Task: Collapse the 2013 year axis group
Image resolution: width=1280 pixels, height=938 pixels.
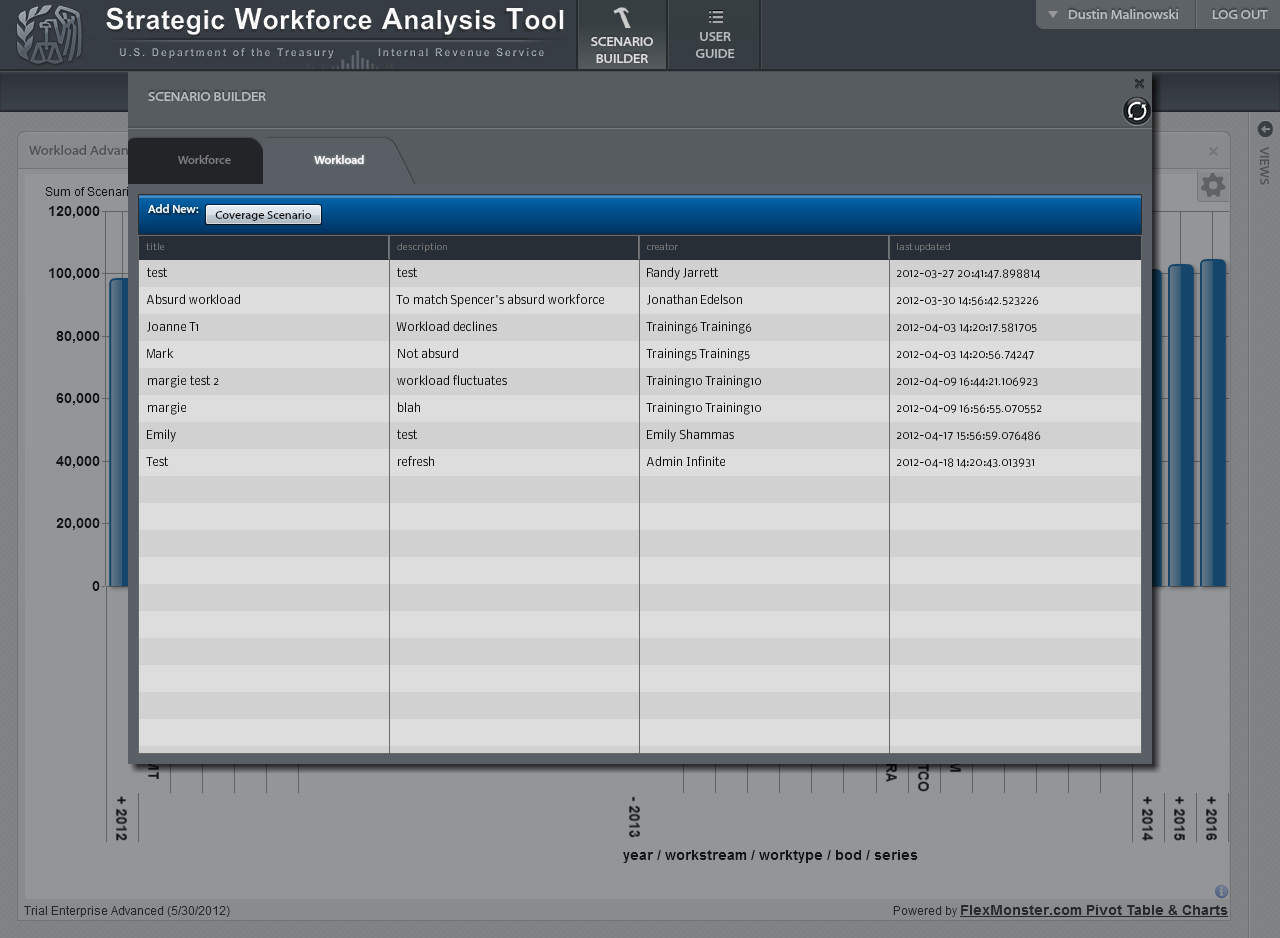Action: click(x=634, y=818)
